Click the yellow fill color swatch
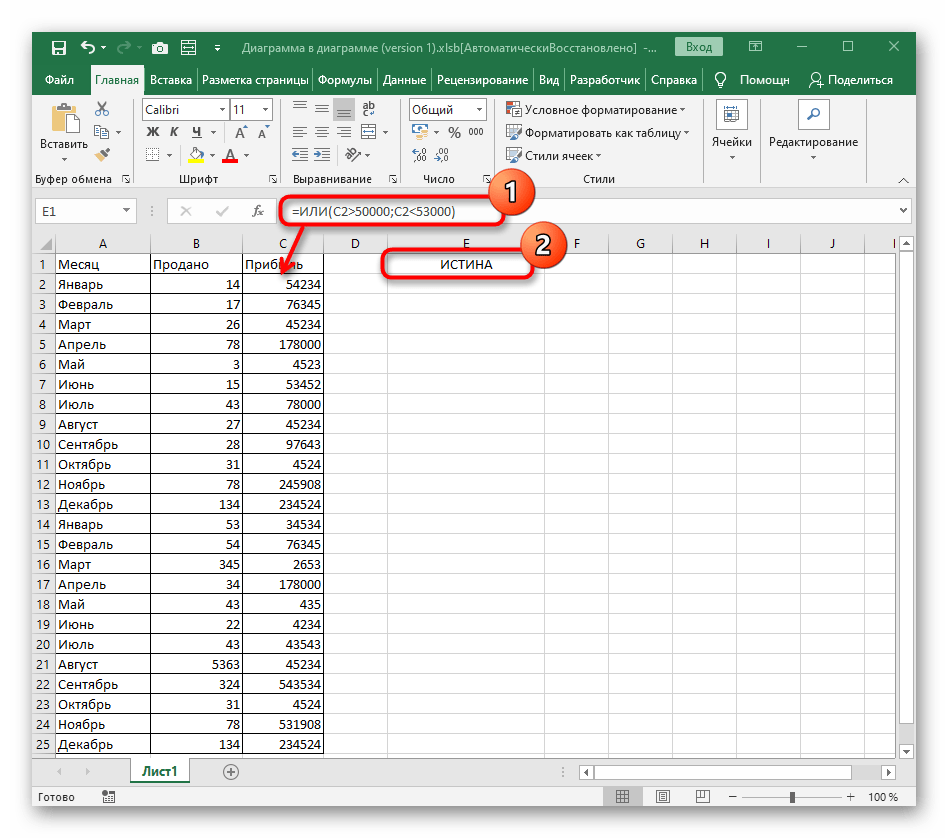 coord(196,155)
